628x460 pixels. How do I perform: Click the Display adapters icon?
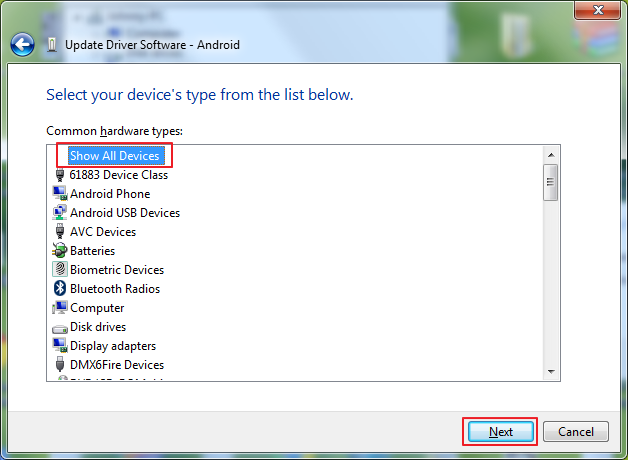point(60,346)
